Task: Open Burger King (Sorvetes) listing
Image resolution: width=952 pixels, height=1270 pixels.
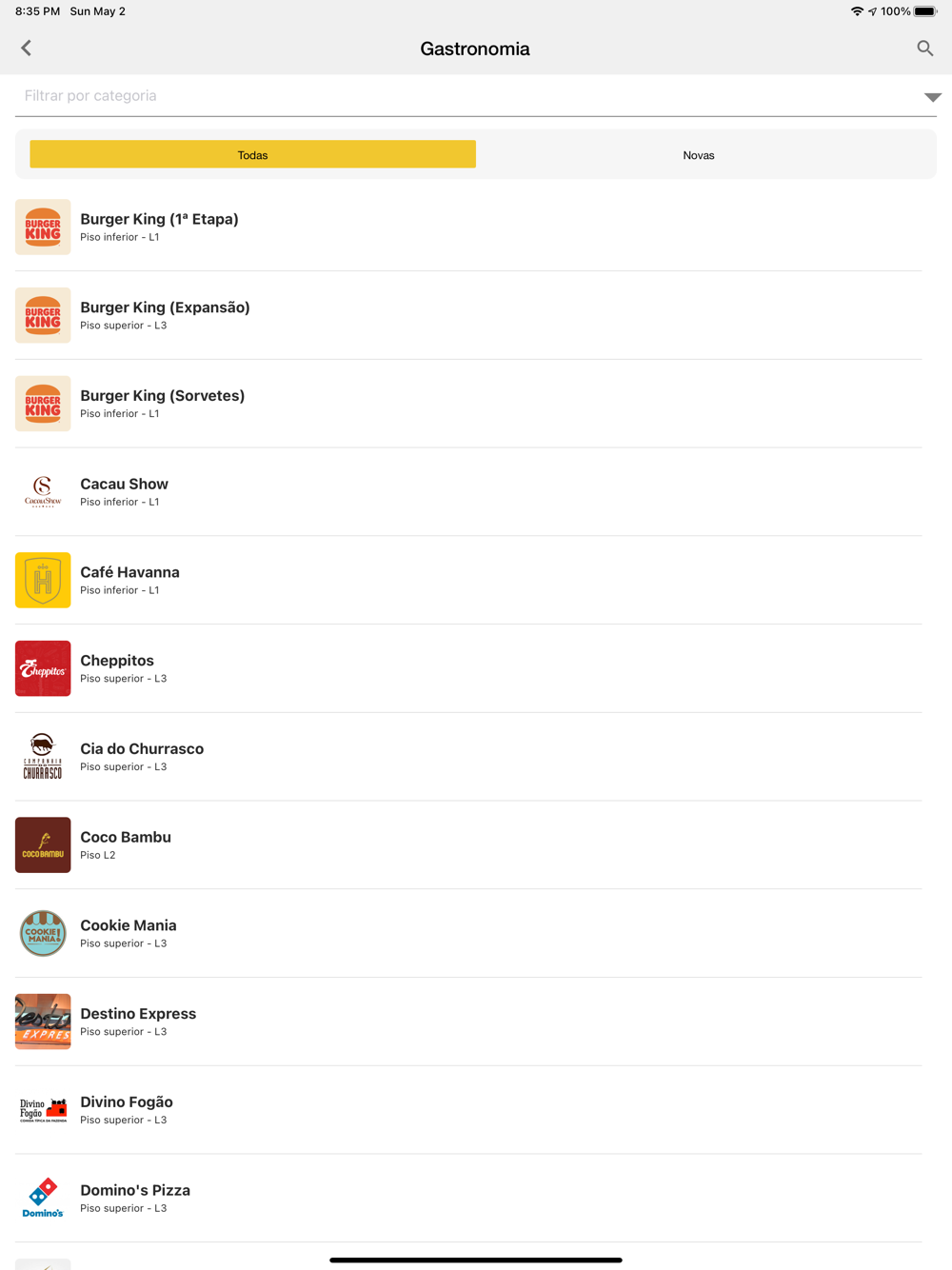Action: (468, 404)
